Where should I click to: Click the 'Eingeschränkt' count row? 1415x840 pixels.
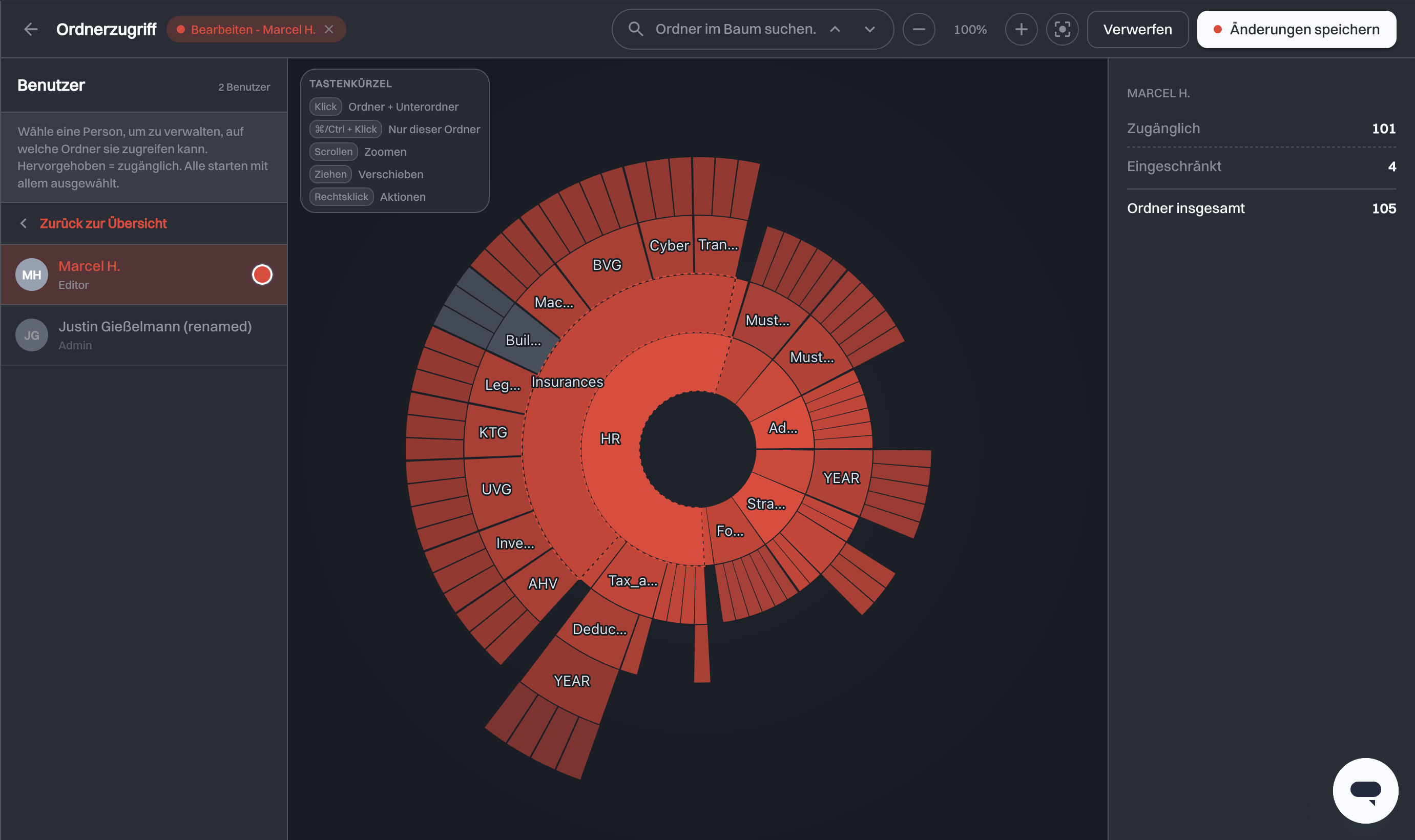pyautogui.click(x=1261, y=166)
